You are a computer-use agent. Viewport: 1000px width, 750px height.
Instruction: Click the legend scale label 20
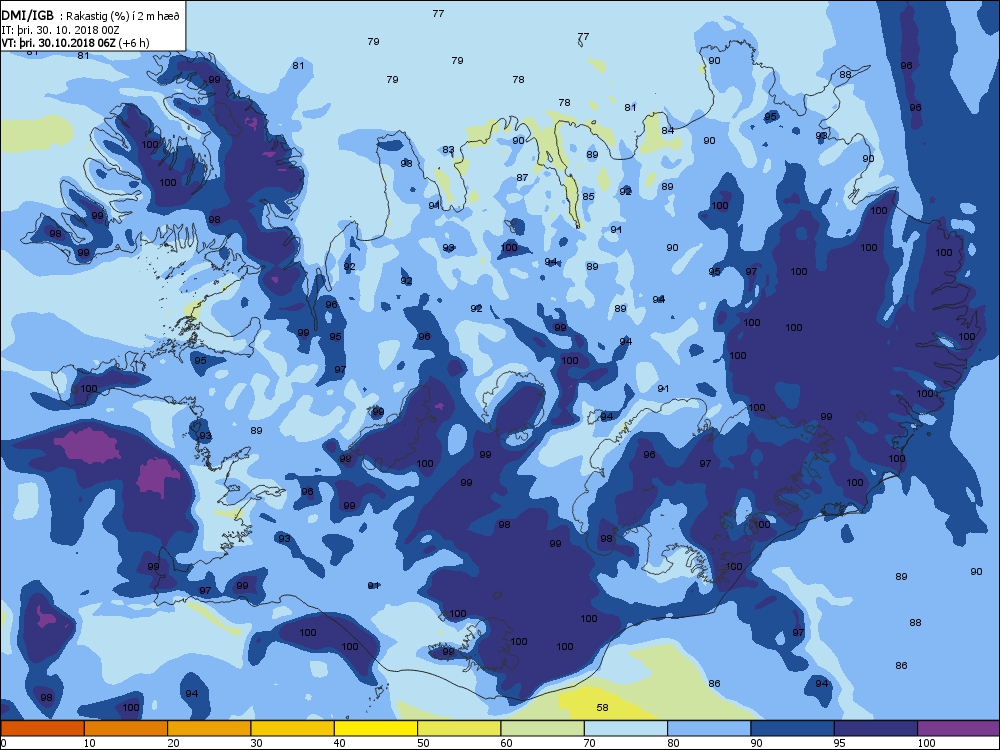pyautogui.click(x=173, y=742)
